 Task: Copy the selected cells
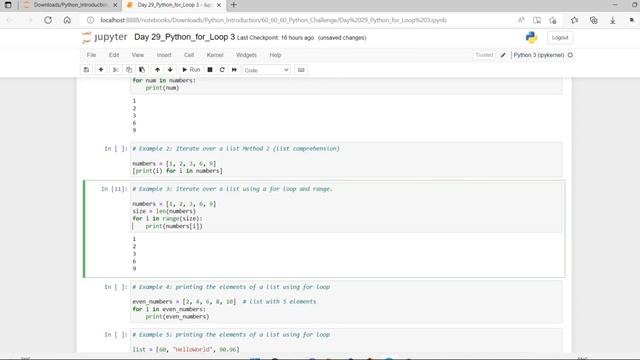click(x=129, y=70)
